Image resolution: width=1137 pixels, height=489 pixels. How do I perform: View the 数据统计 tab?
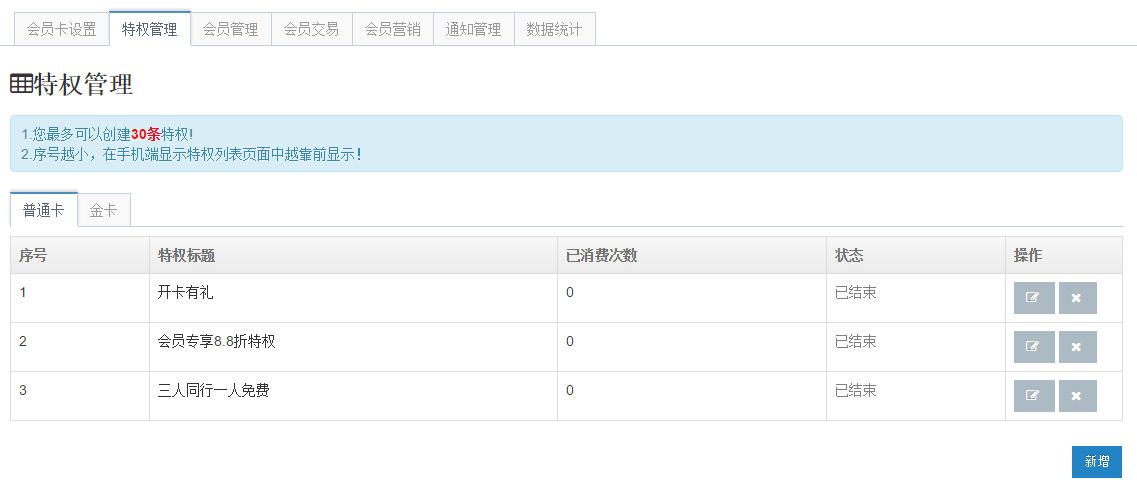[555, 29]
